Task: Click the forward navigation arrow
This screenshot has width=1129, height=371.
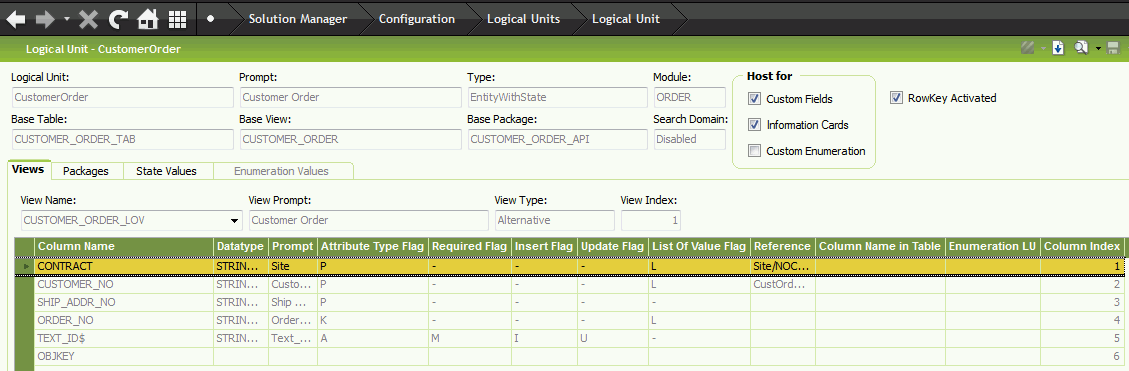Action: 45,19
